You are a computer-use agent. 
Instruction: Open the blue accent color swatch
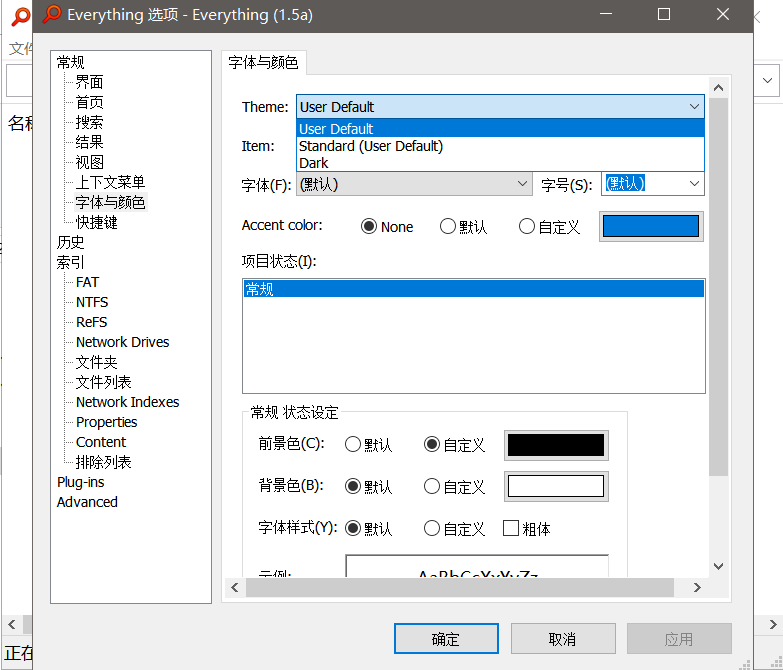(651, 226)
